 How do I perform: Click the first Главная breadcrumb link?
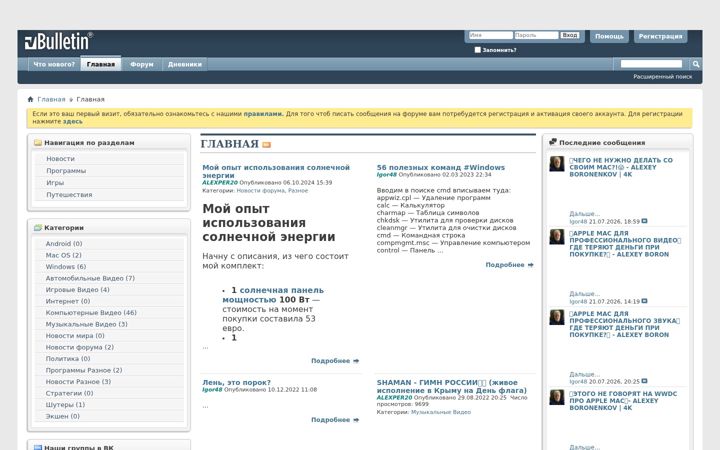click(51, 99)
